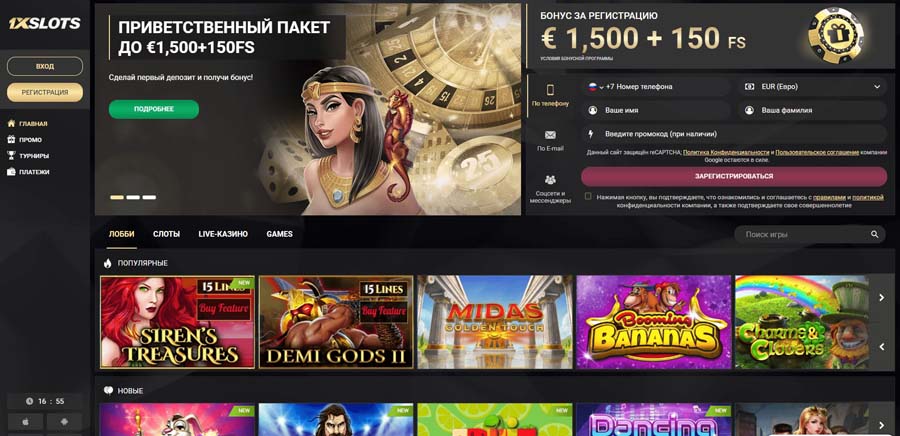Select the phone registration icon

(x=550, y=90)
